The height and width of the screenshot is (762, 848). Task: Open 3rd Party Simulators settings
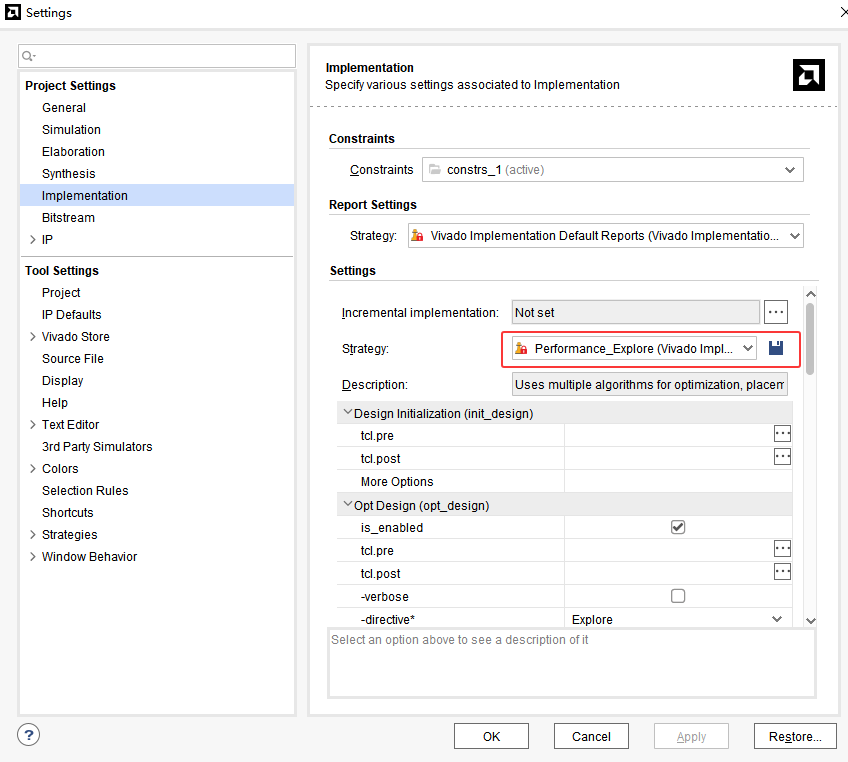[x=97, y=447]
